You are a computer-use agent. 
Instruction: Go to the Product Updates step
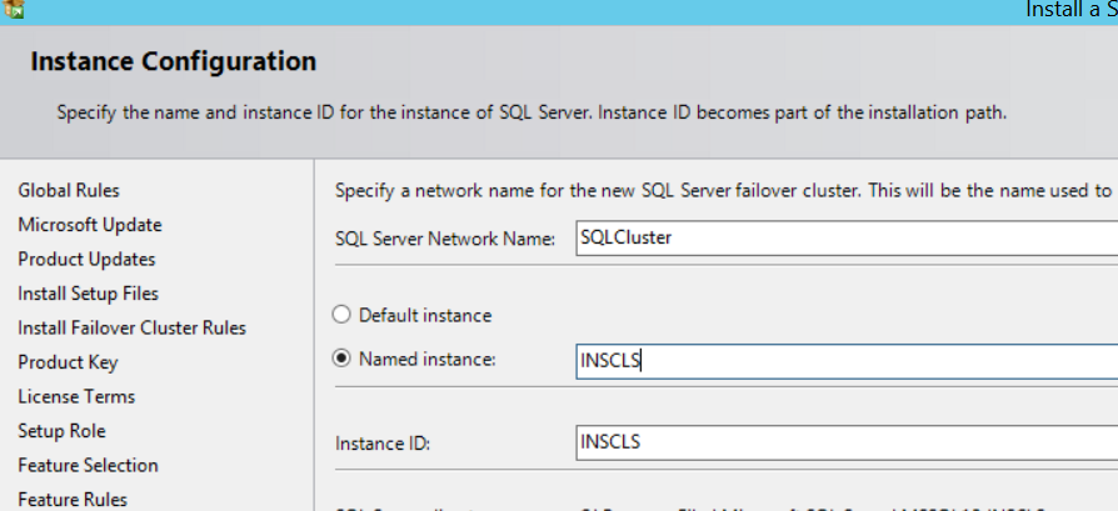click(86, 259)
